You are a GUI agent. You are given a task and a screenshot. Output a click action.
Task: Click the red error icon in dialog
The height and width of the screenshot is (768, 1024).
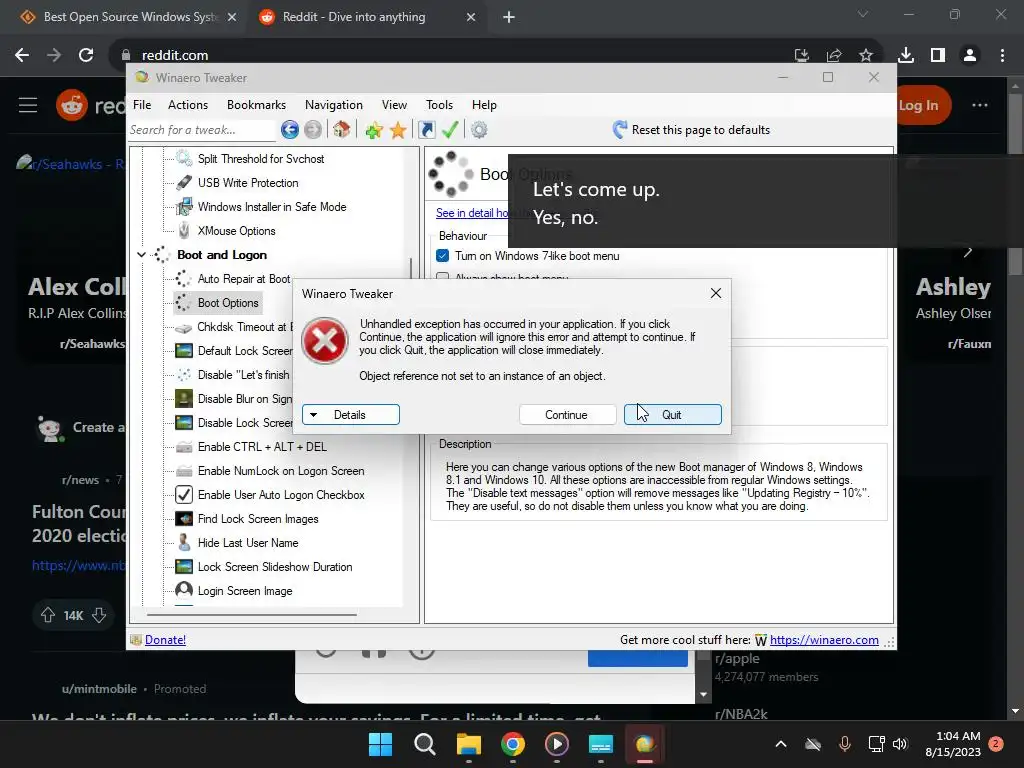tap(325, 341)
